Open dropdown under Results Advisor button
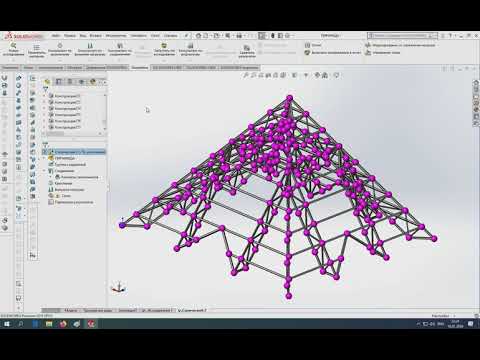This screenshot has width=480, height=360. coord(190,60)
